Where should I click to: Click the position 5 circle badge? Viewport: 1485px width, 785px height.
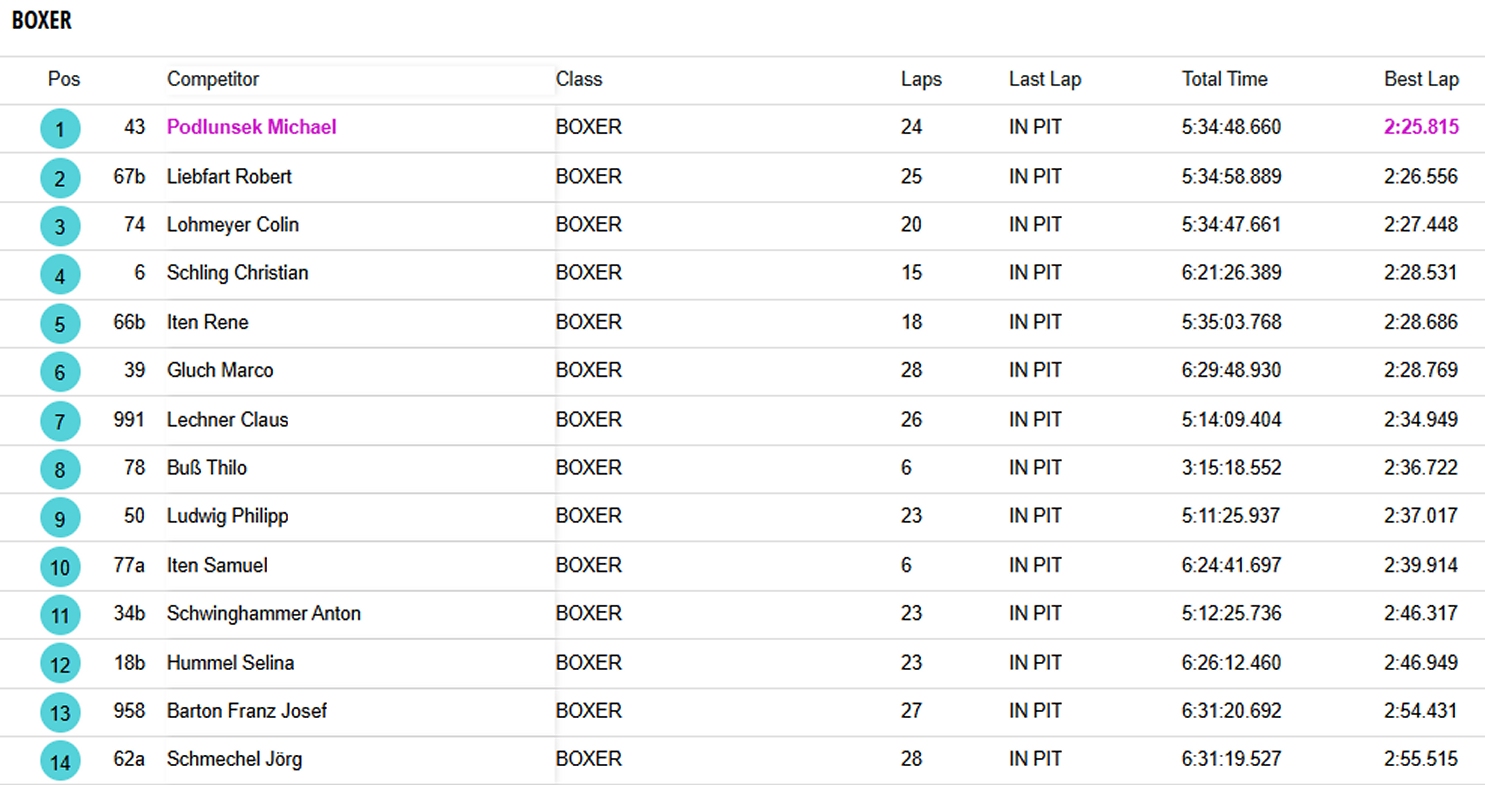tap(60, 324)
